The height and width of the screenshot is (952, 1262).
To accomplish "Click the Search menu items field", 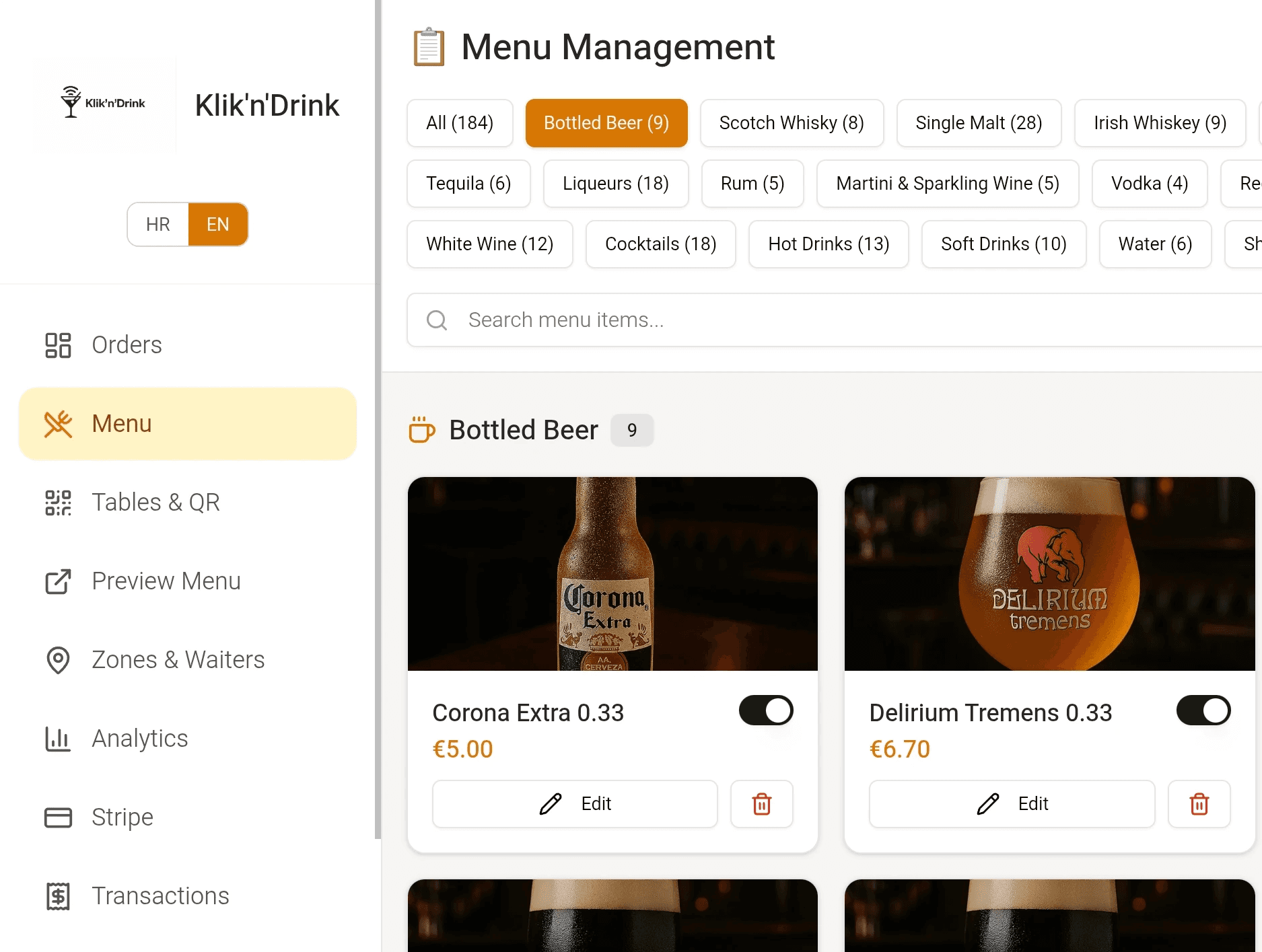I will click(x=835, y=320).
